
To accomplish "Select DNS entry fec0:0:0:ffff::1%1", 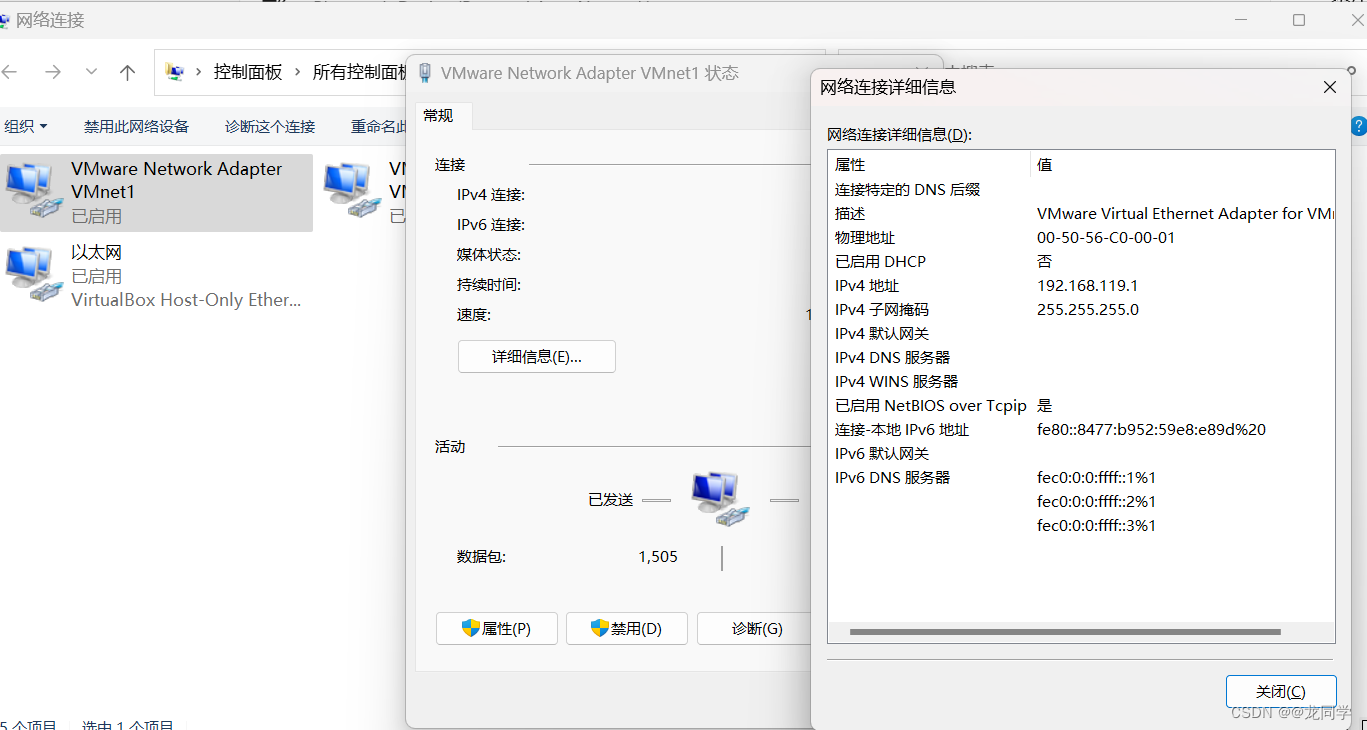I will click(x=1096, y=478).
